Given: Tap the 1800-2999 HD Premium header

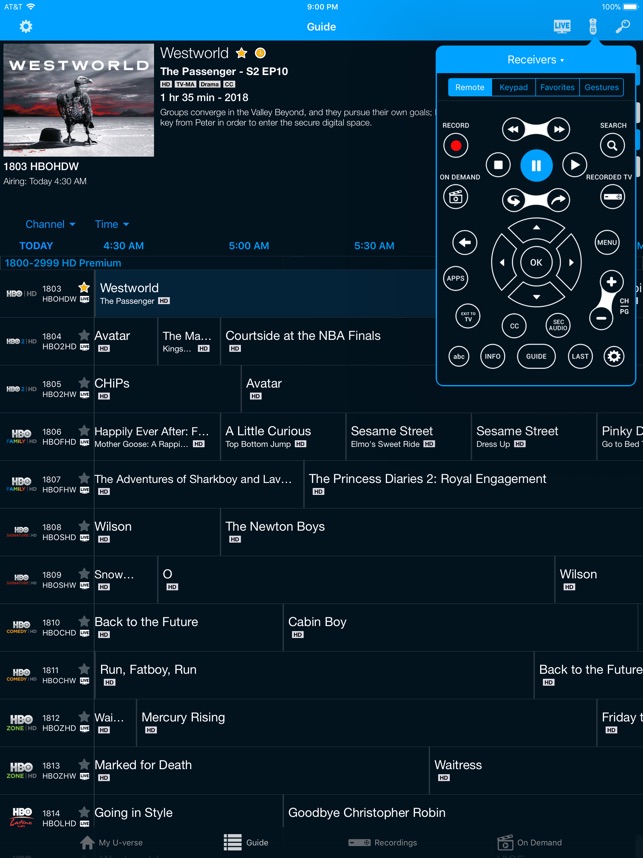Looking at the screenshot, I should (63, 263).
